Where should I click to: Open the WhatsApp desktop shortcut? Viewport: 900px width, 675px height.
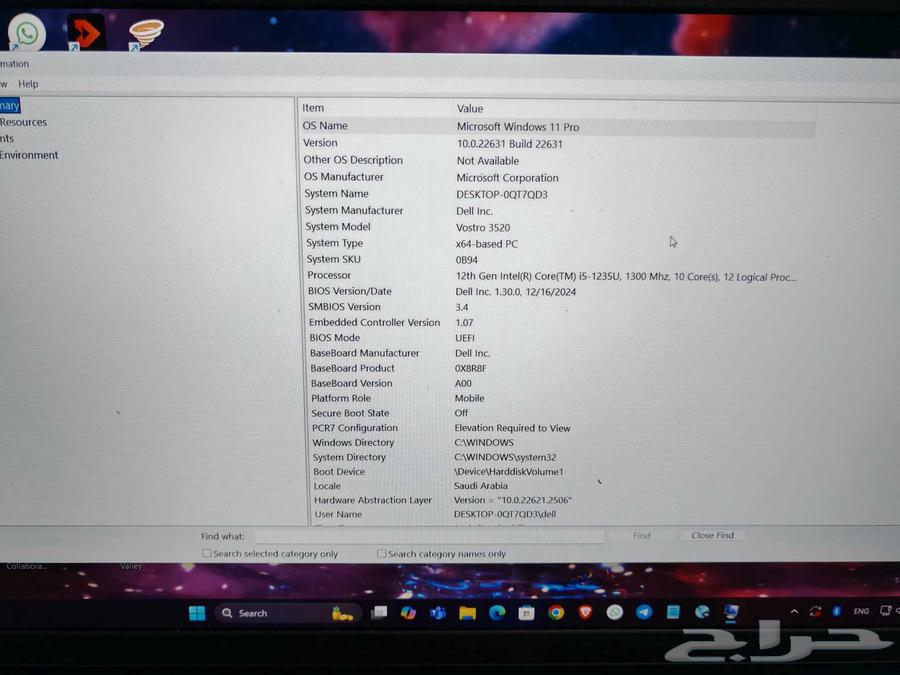(x=26, y=33)
